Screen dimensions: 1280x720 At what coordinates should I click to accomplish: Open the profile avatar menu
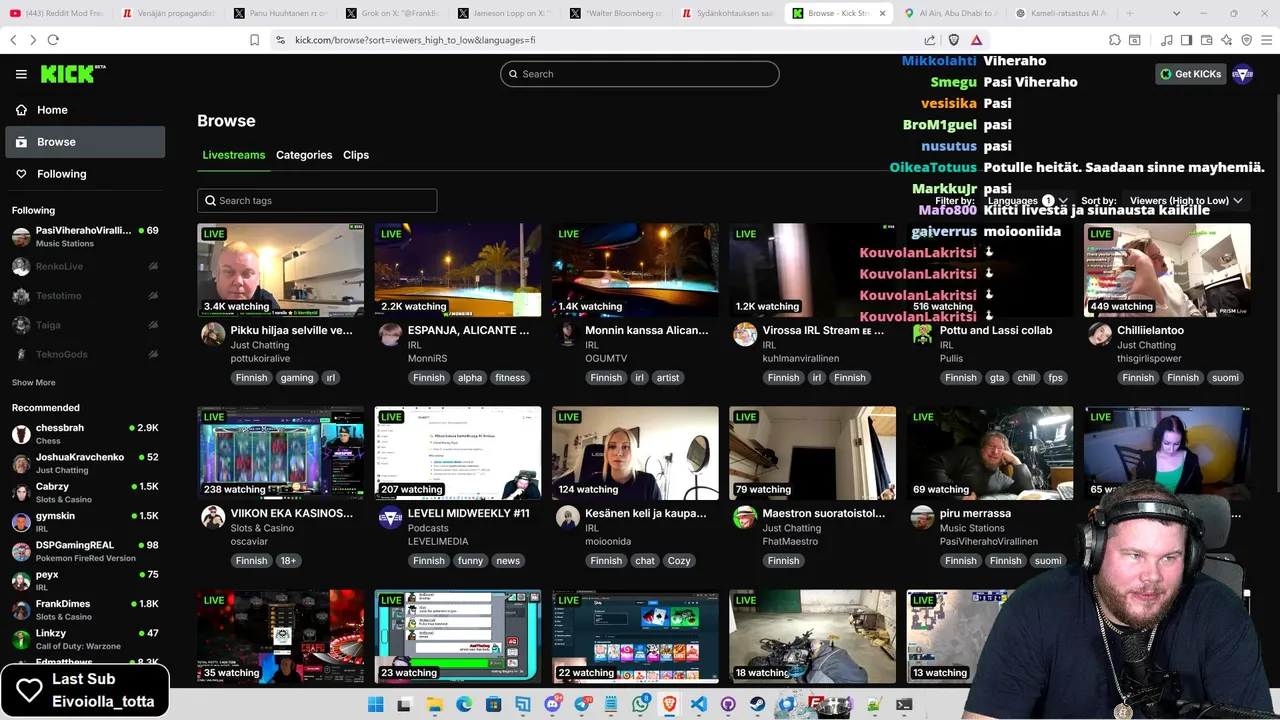1242,74
